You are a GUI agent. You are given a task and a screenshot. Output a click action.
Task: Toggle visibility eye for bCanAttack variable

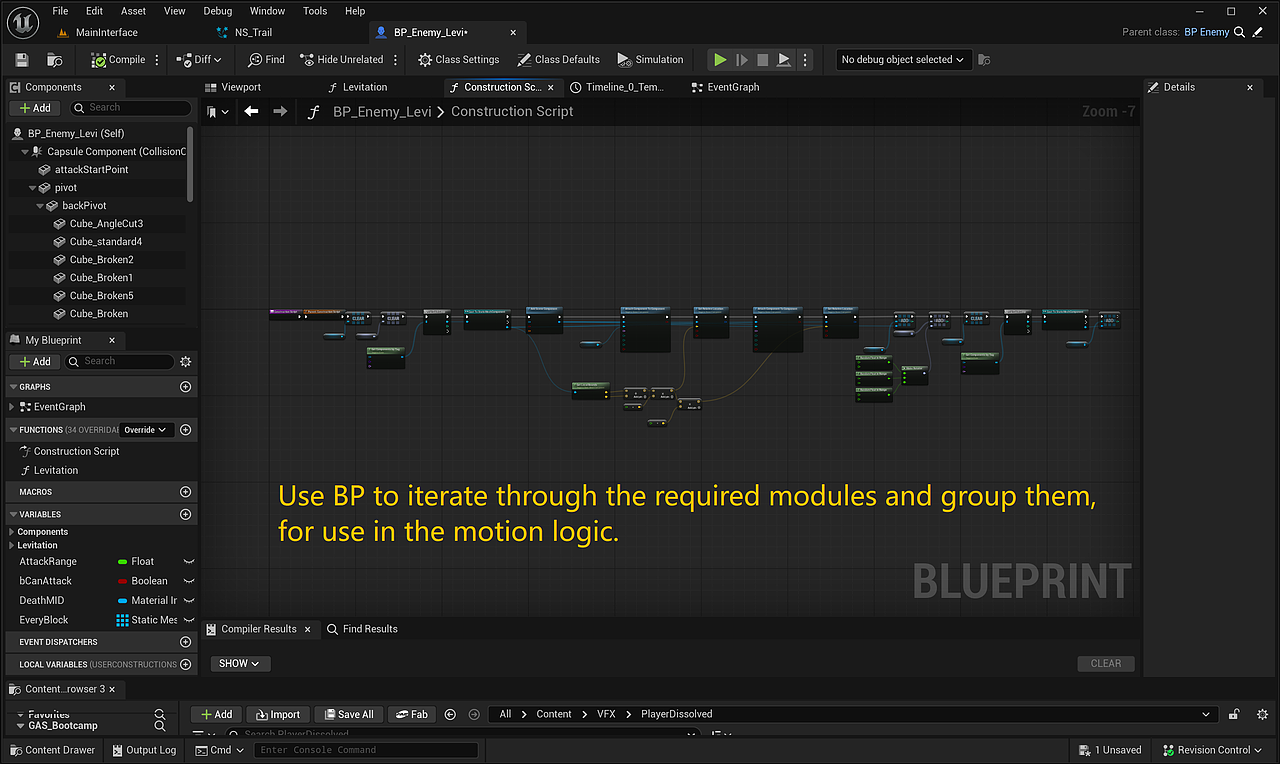(x=188, y=581)
